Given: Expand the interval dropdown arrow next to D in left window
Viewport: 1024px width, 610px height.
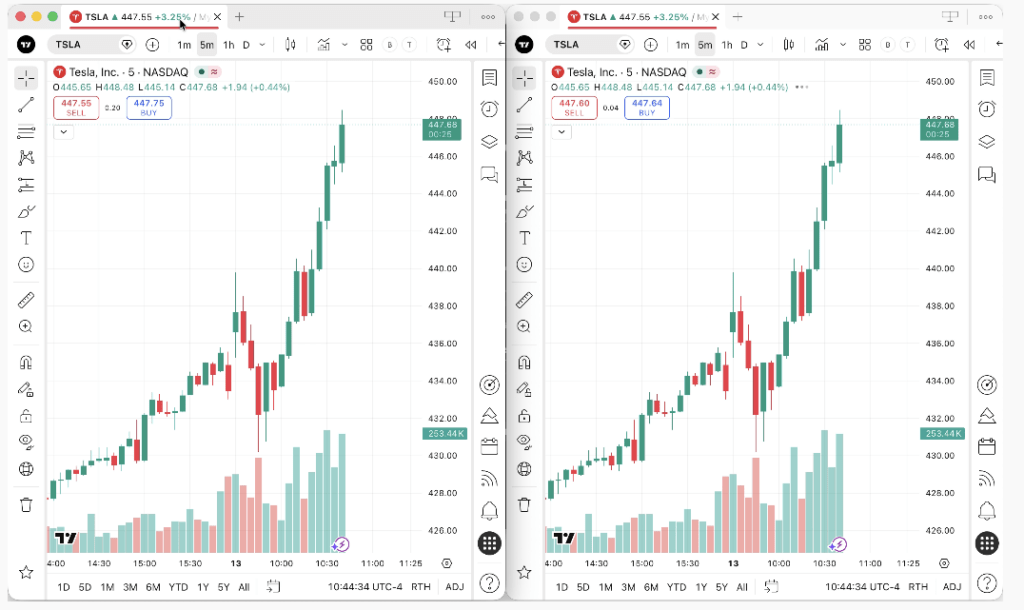Looking at the screenshot, I should [263, 44].
